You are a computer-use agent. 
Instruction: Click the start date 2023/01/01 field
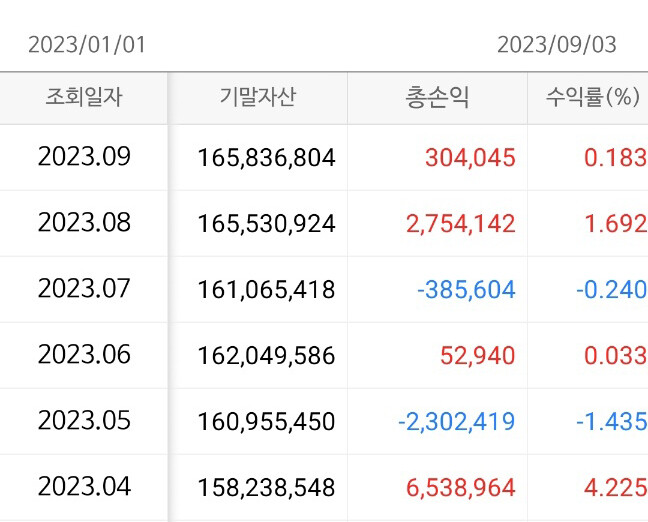87,45
